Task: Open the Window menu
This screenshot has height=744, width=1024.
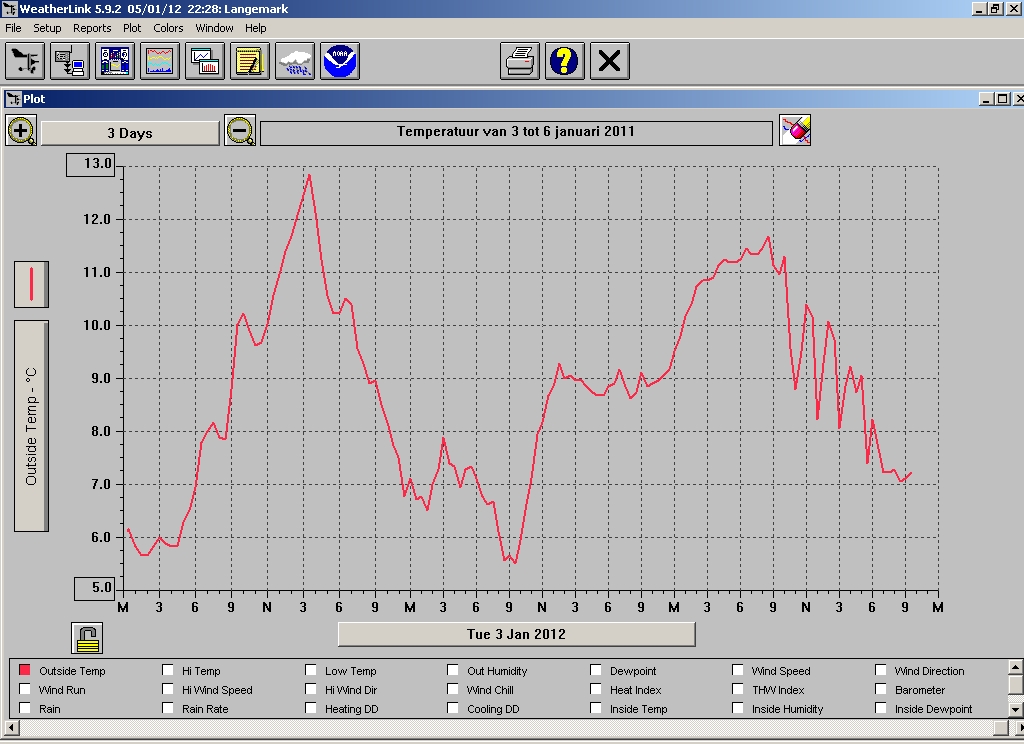Action: 214,28
